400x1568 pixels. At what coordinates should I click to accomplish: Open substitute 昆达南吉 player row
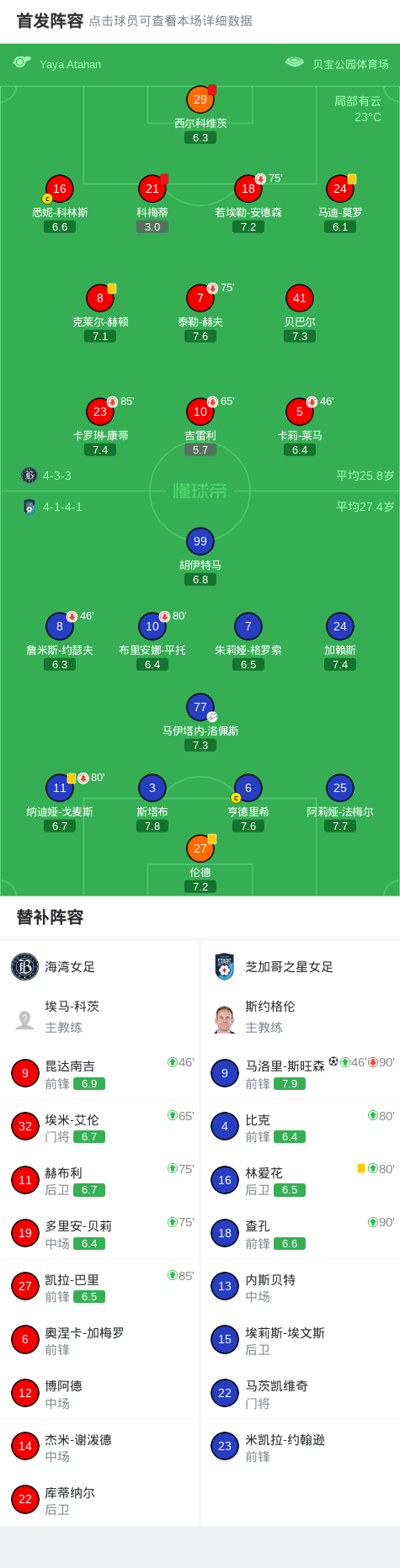tap(100, 1073)
